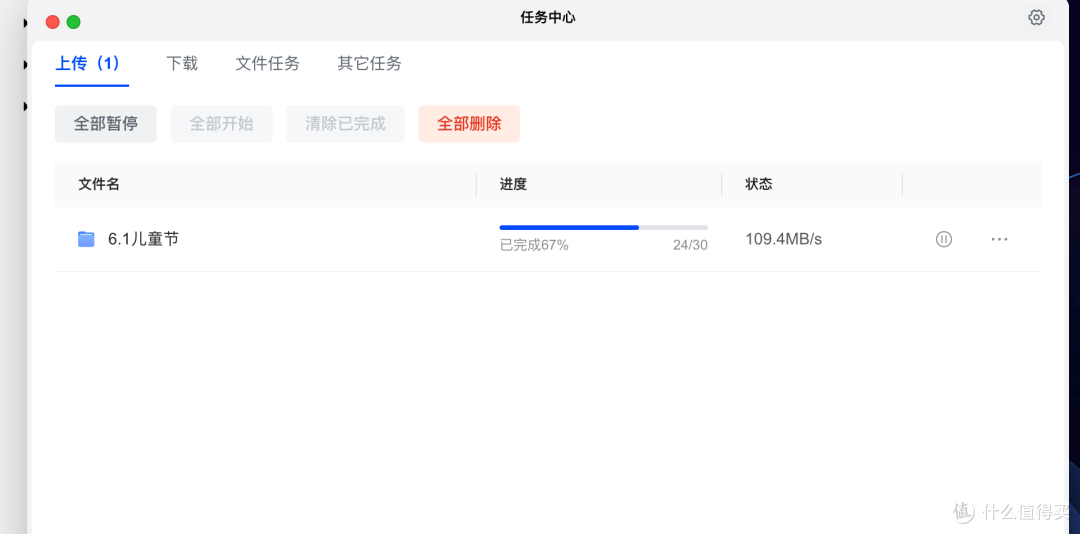This screenshot has width=1080, height=534.
Task: Switch to the 上传（1） tab
Action: (88, 64)
